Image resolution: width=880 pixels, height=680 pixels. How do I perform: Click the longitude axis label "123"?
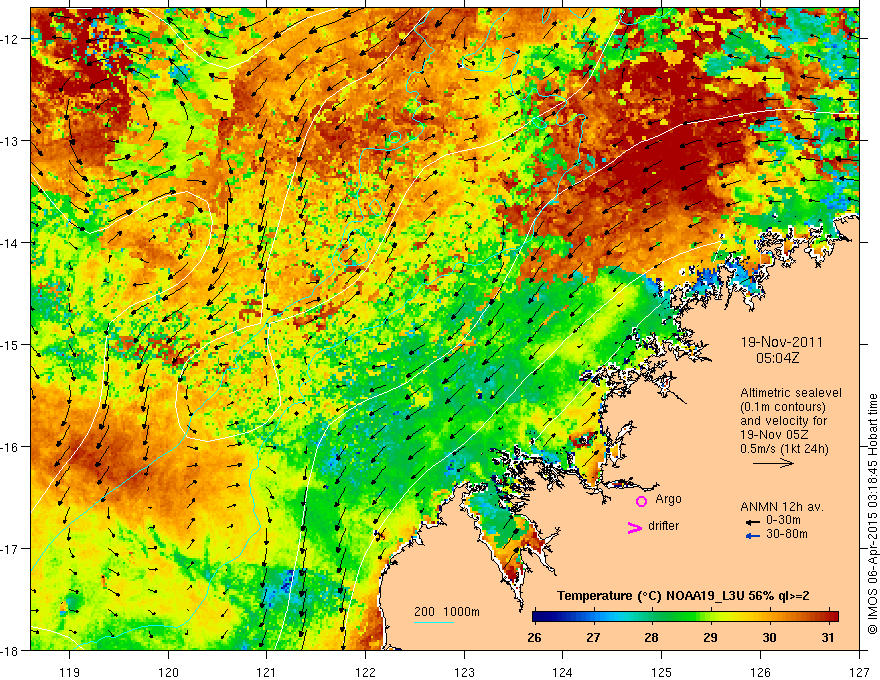click(465, 672)
